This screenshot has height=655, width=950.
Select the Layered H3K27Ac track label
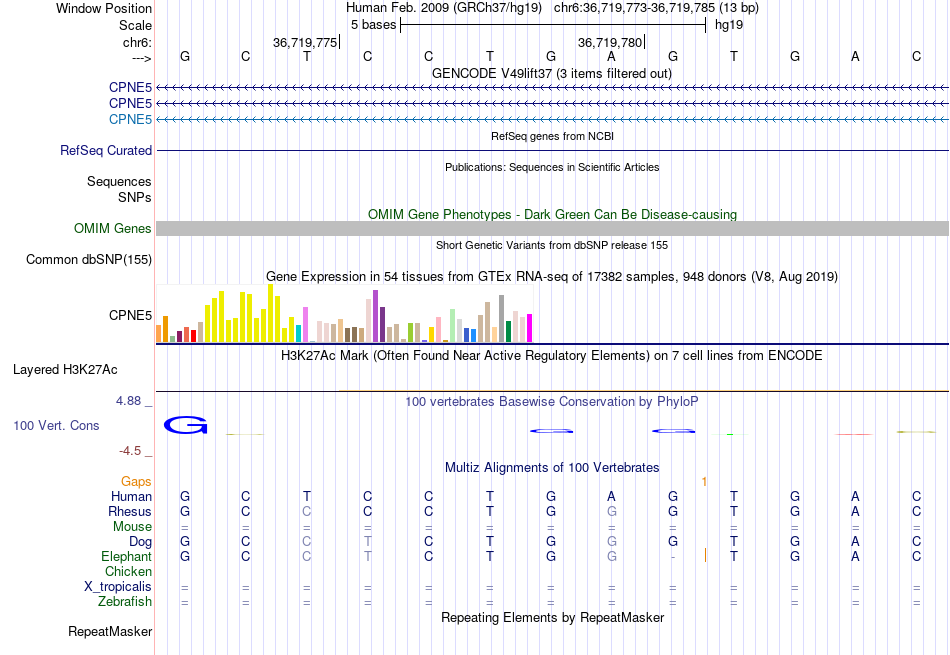[x=65, y=370]
